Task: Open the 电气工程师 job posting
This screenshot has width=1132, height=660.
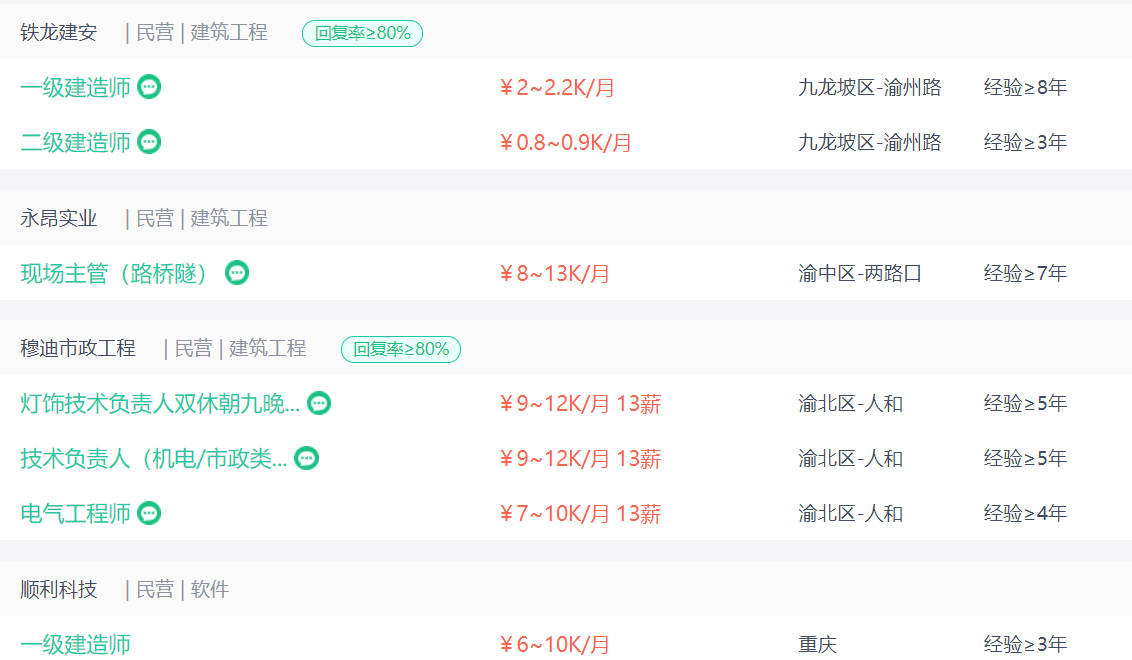Action: (x=75, y=513)
